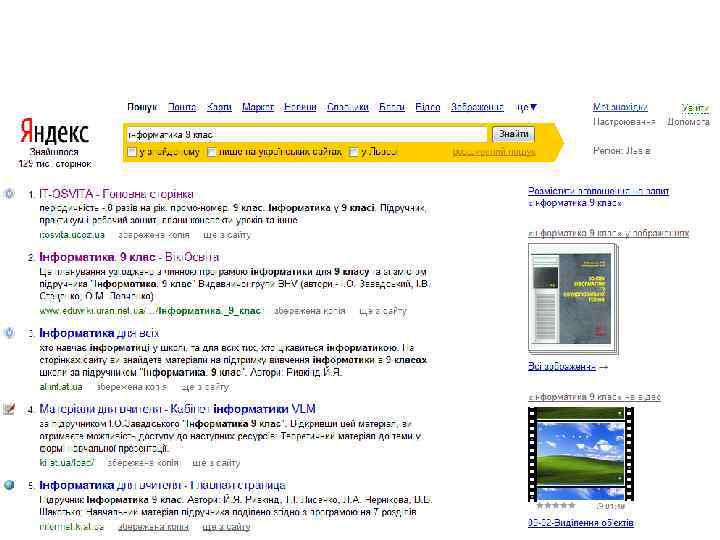
Task: Open 'Інформатика для всіх' result title
Action: (x=99, y=333)
